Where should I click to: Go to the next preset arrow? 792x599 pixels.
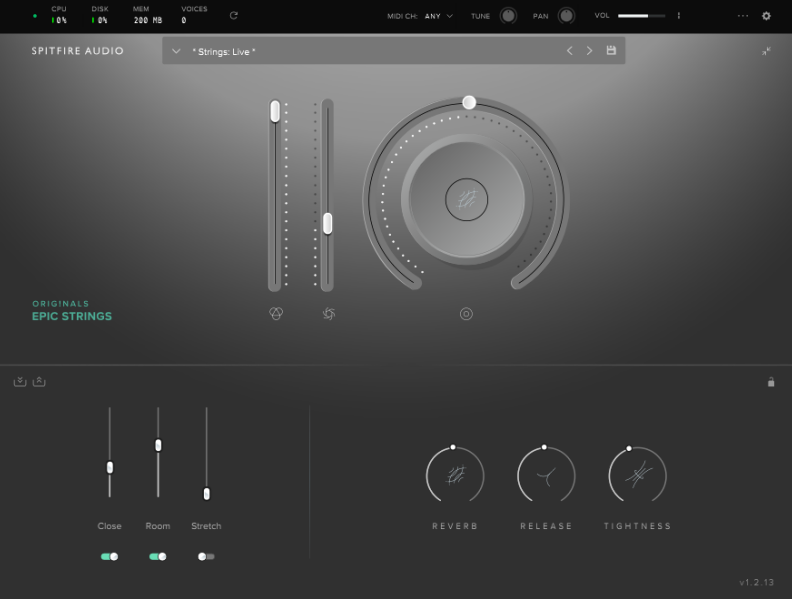point(589,51)
